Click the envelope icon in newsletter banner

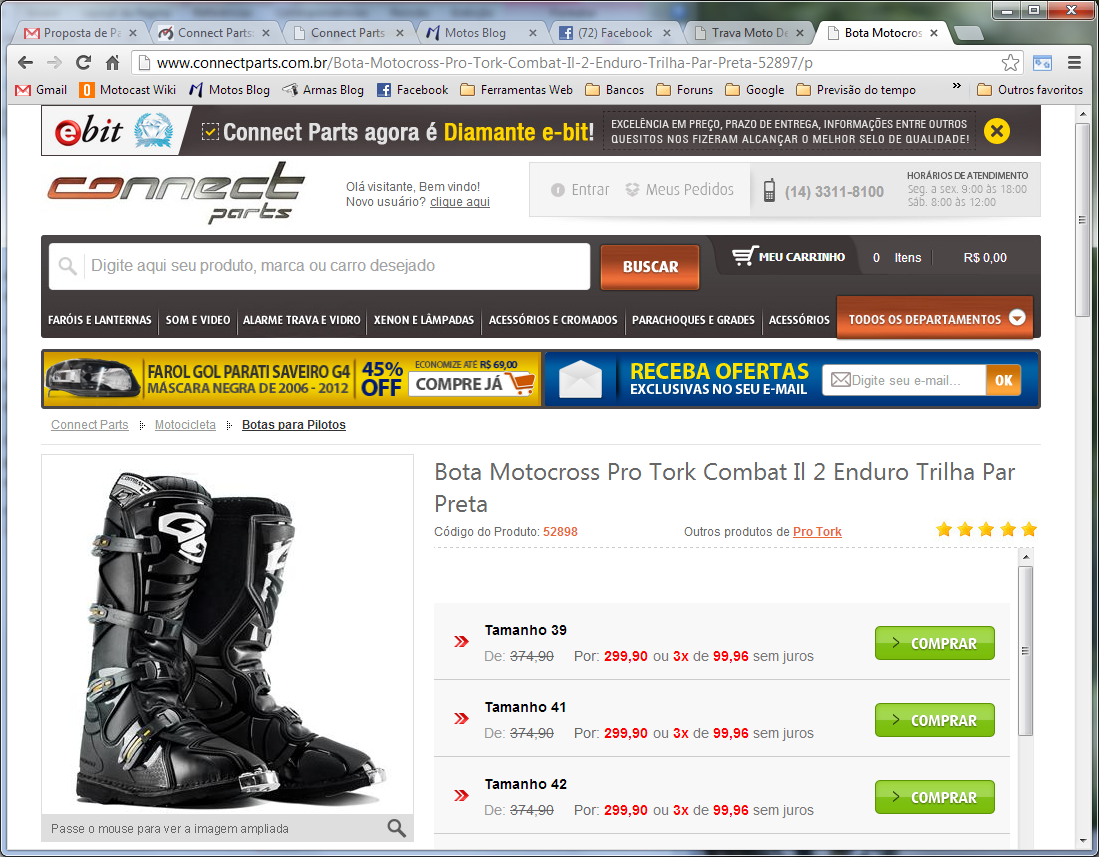(x=580, y=379)
